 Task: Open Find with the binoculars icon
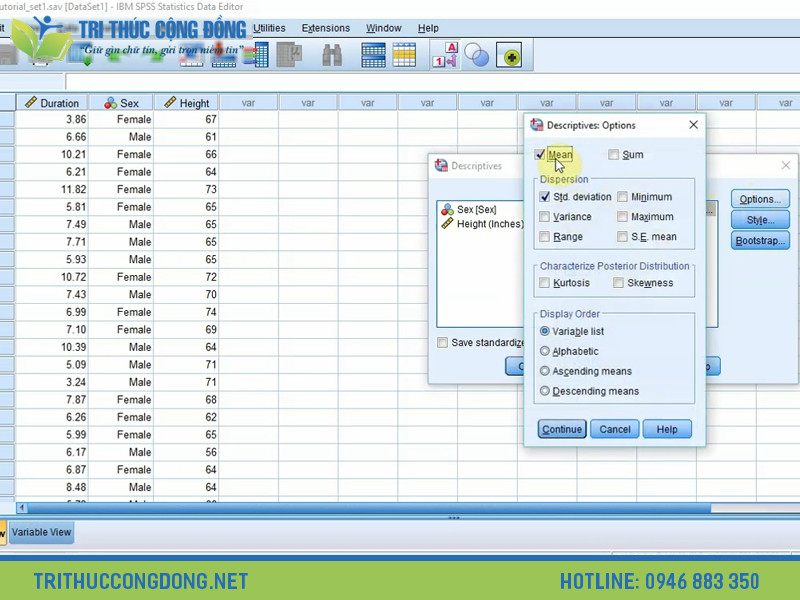coord(332,55)
